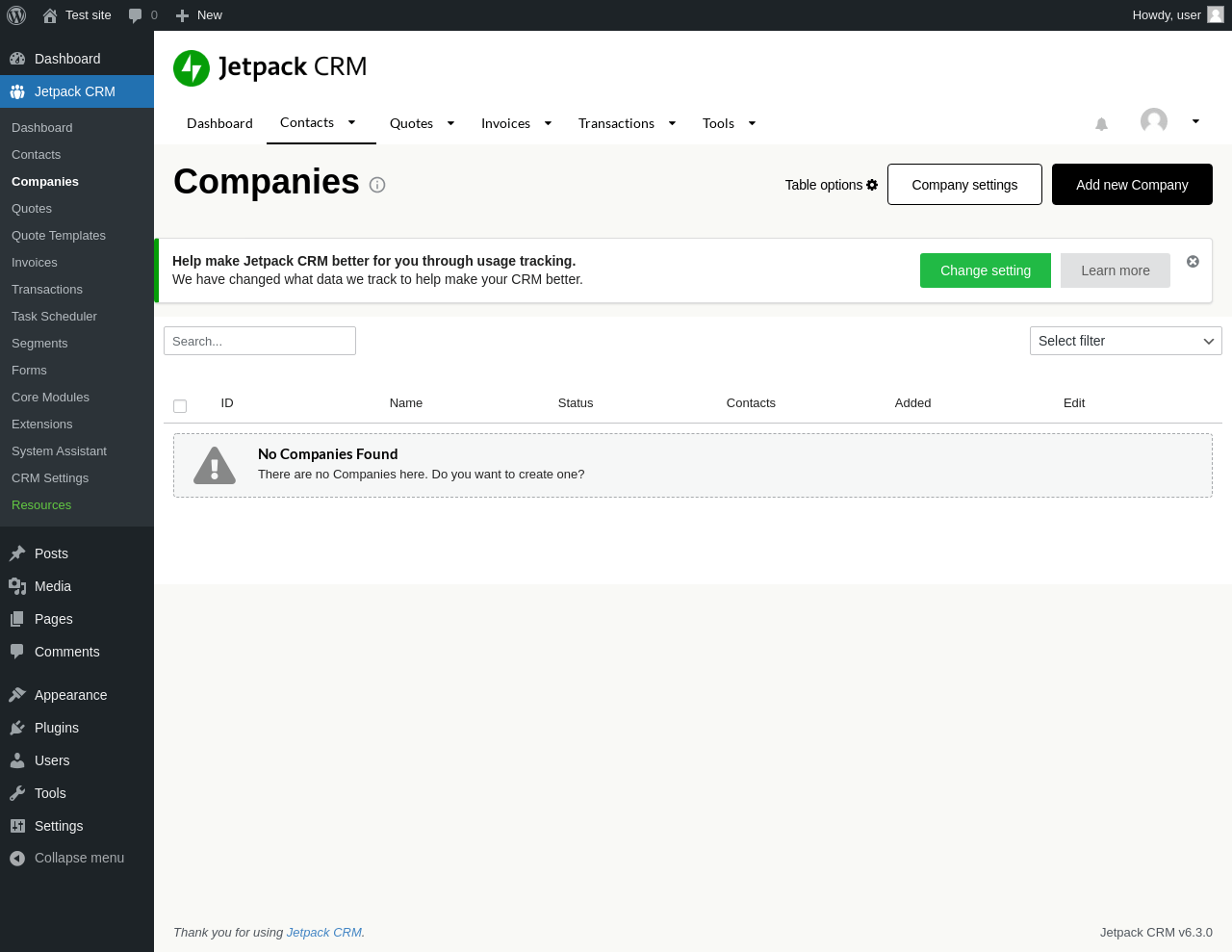Dismiss the usage tracking notice
The image size is (1232, 952).
[1193, 262]
